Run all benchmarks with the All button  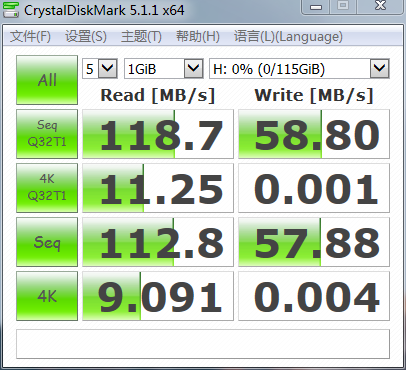47,80
